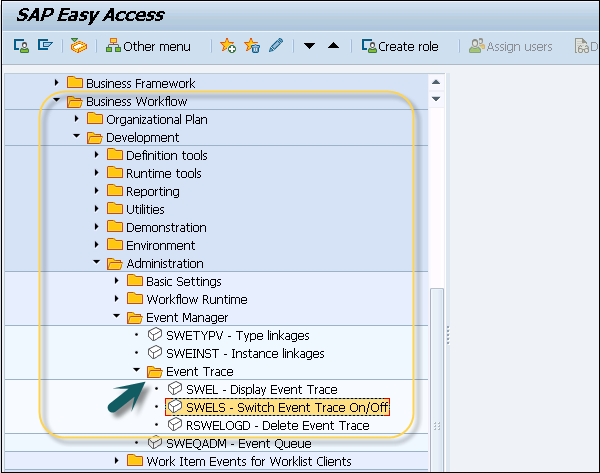This screenshot has height=473, width=600.
Task: Click the move favorites down arrow
Action: (x=310, y=46)
